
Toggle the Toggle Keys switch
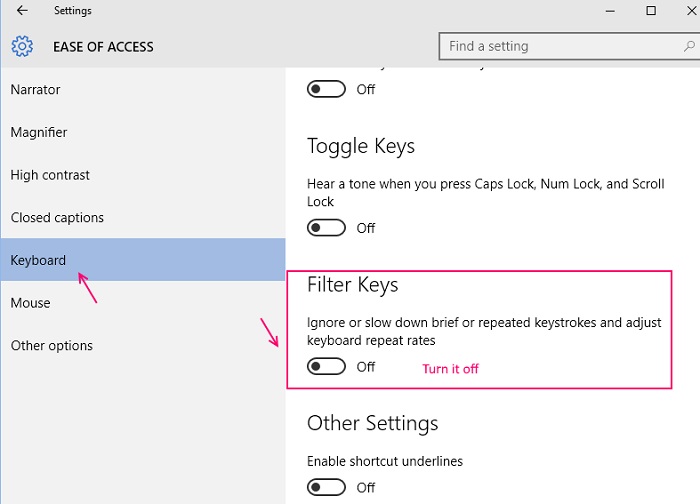(x=327, y=228)
